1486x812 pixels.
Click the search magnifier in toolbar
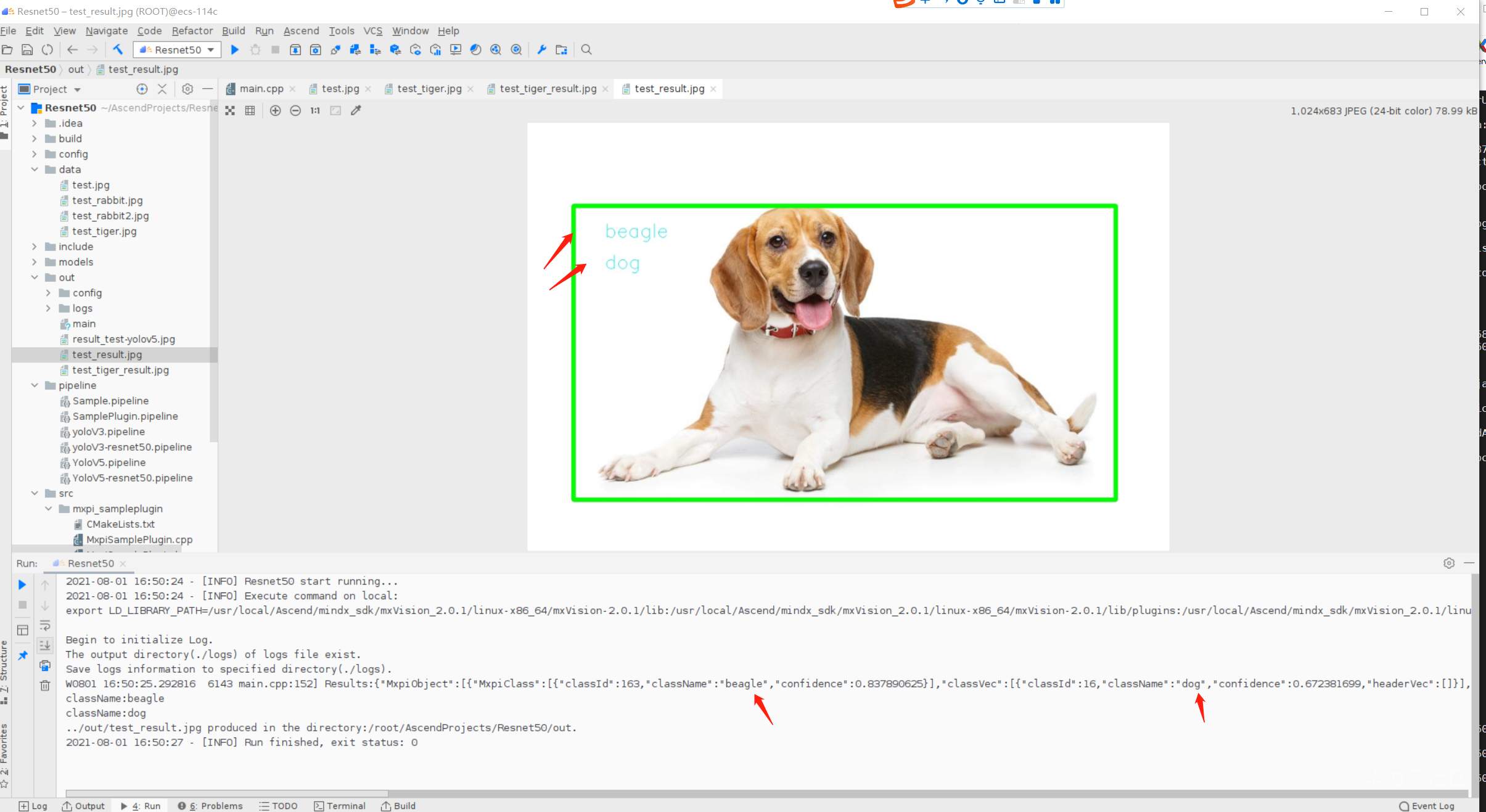(586, 50)
